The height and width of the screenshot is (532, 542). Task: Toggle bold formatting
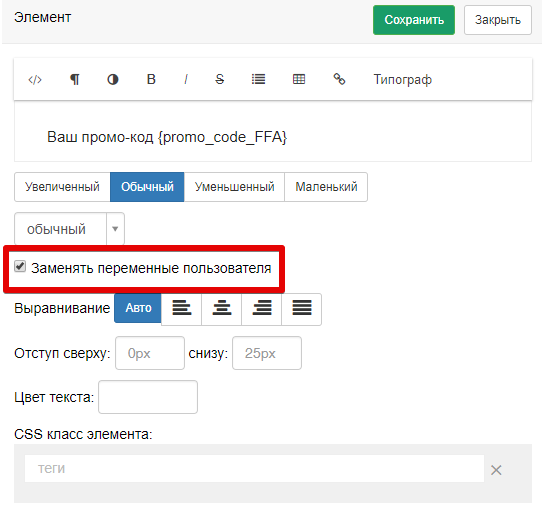click(151, 80)
